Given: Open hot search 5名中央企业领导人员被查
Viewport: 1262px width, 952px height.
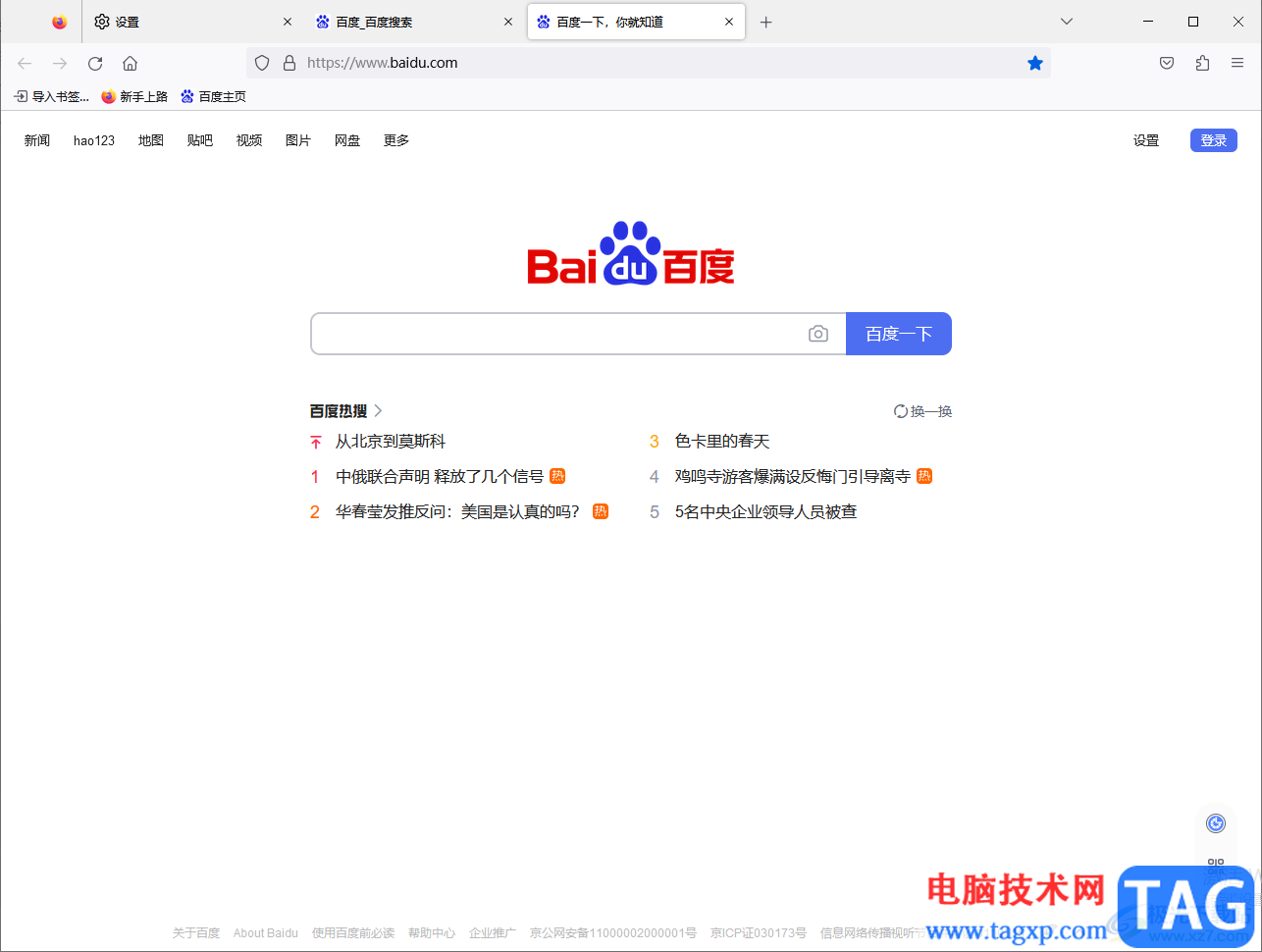Looking at the screenshot, I should pyautogui.click(x=766, y=512).
